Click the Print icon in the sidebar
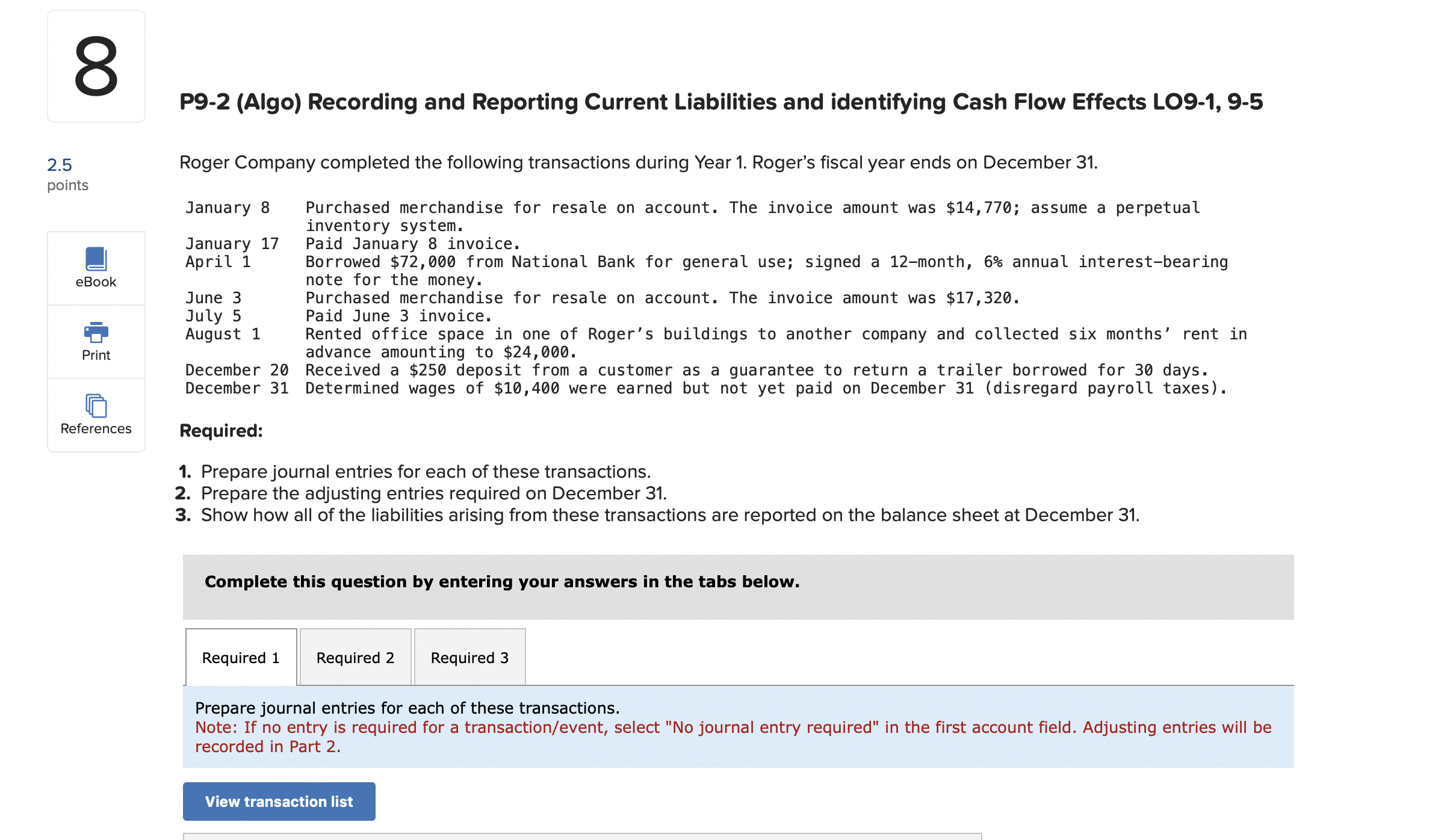1447x840 pixels. tap(96, 341)
